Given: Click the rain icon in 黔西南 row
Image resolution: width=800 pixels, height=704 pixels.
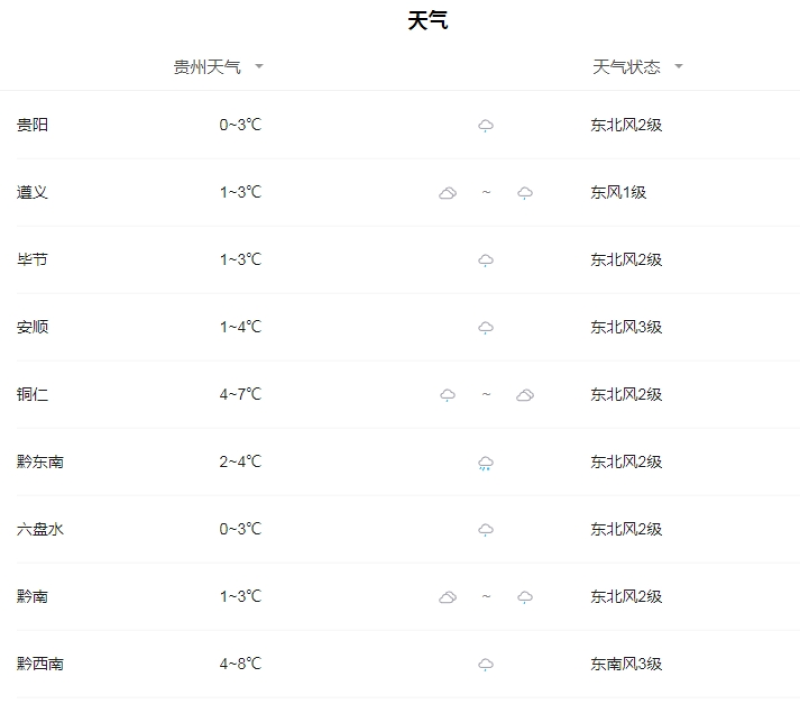Looking at the screenshot, I should coord(486,664).
